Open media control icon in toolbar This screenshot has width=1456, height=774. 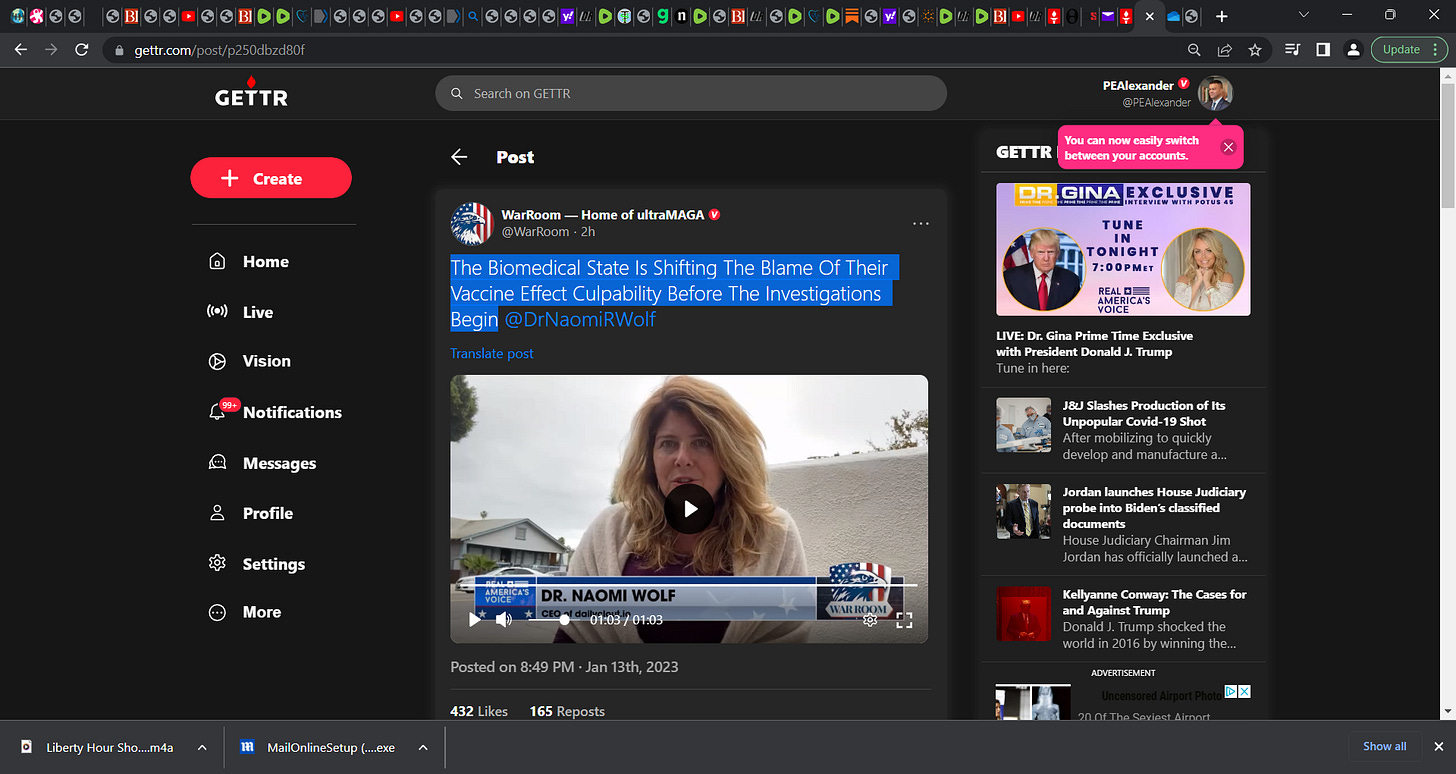pos(1292,49)
